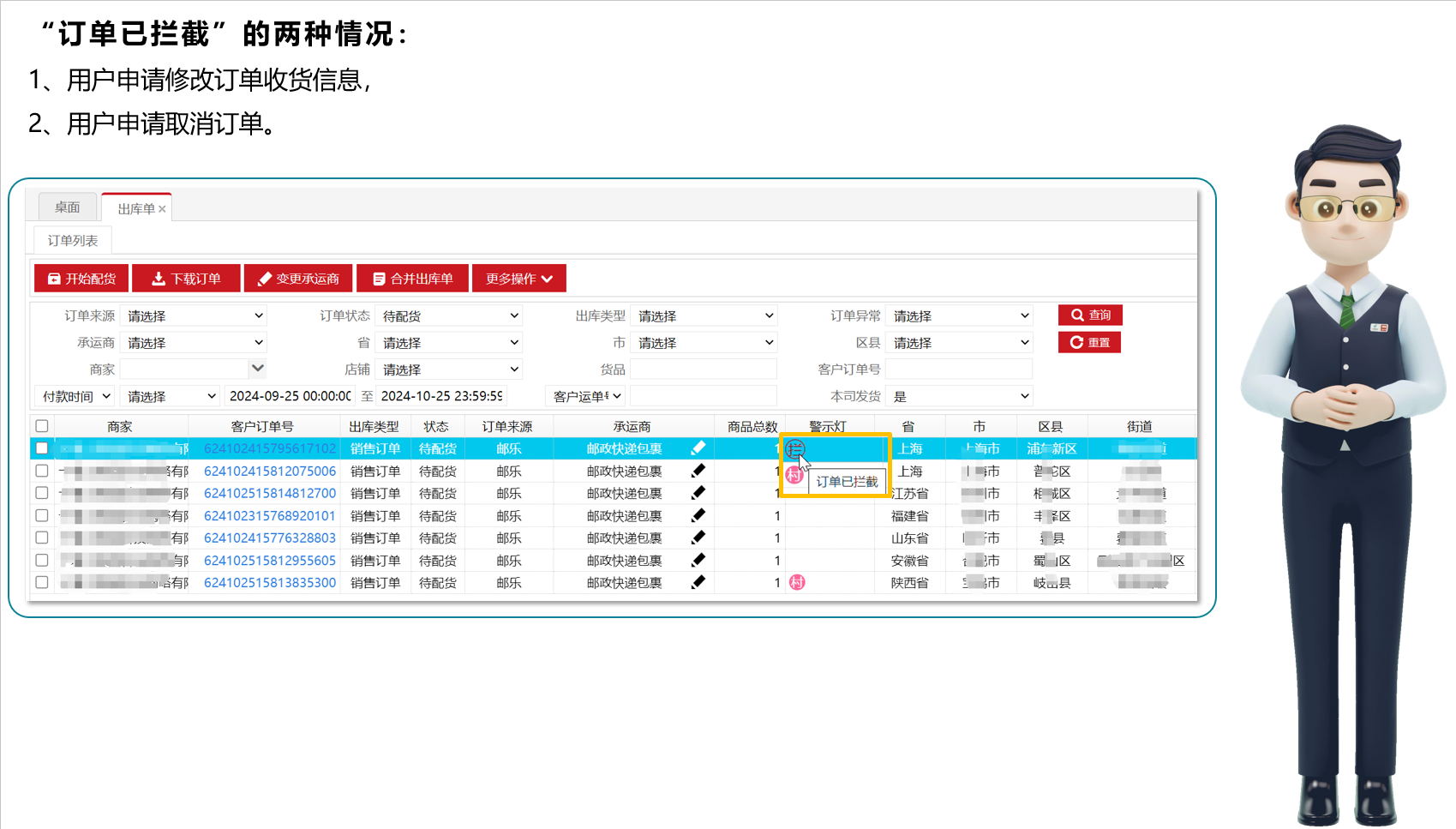The width and height of the screenshot is (1456, 829).
Task: Open the 市 filter dropdown
Action: click(704, 343)
